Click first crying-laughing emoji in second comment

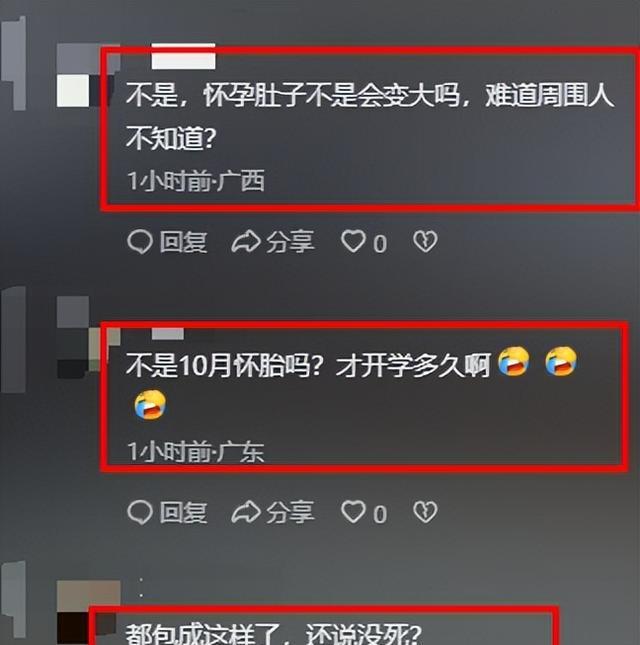click(513, 361)
